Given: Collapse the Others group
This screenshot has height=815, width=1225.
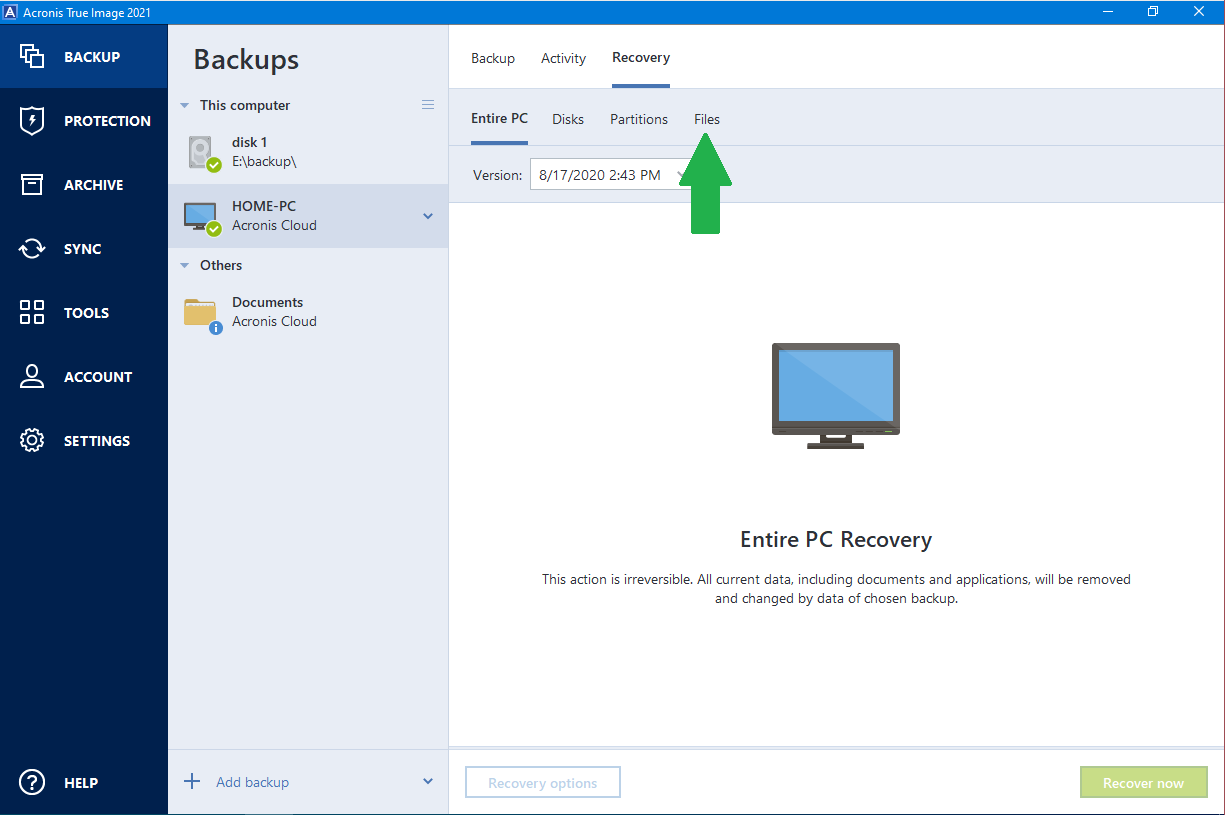Looking at the screenshot, I should click(x=185, y=265).
